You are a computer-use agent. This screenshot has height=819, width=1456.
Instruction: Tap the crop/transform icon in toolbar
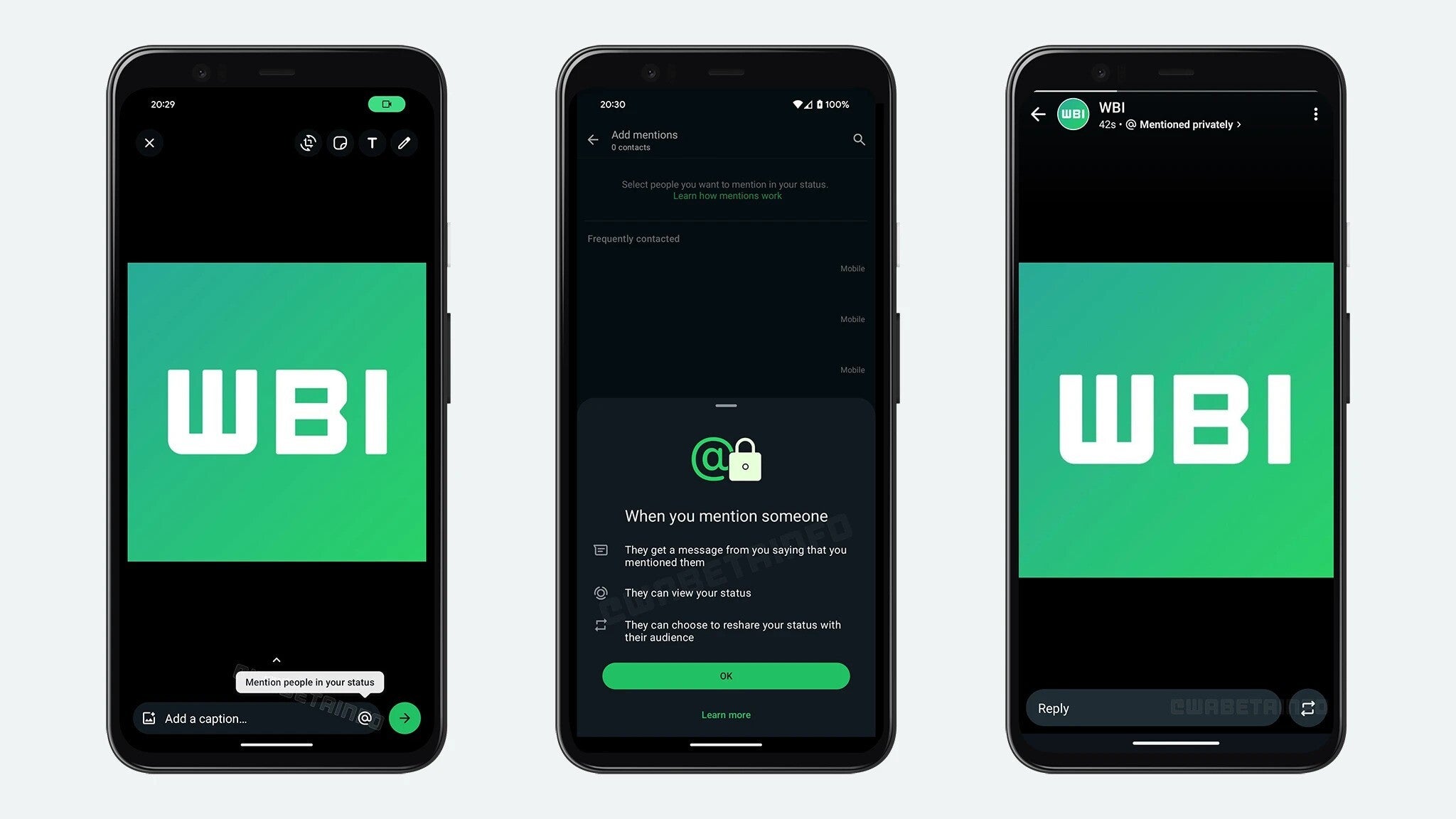pos(308,143)
